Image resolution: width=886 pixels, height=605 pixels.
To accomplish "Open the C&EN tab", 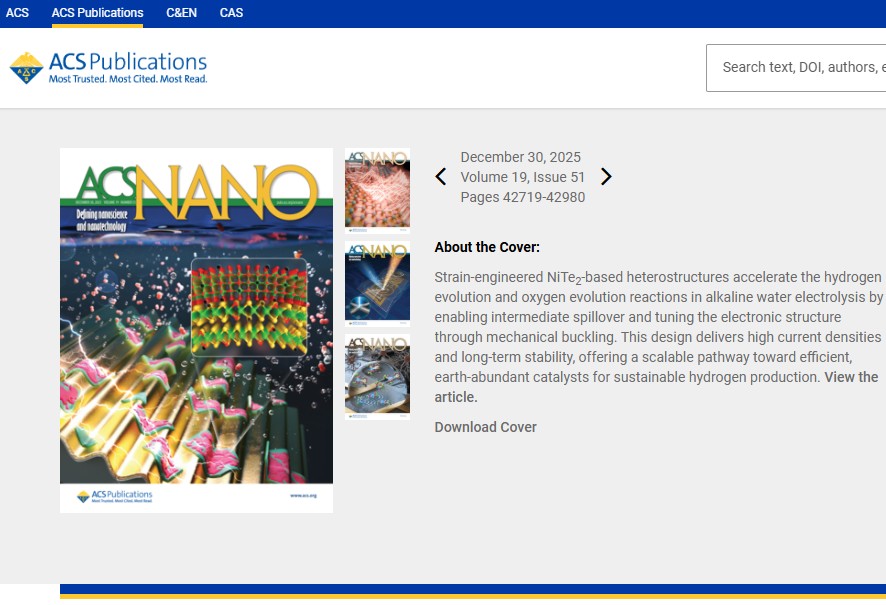I will coord(181,12).
